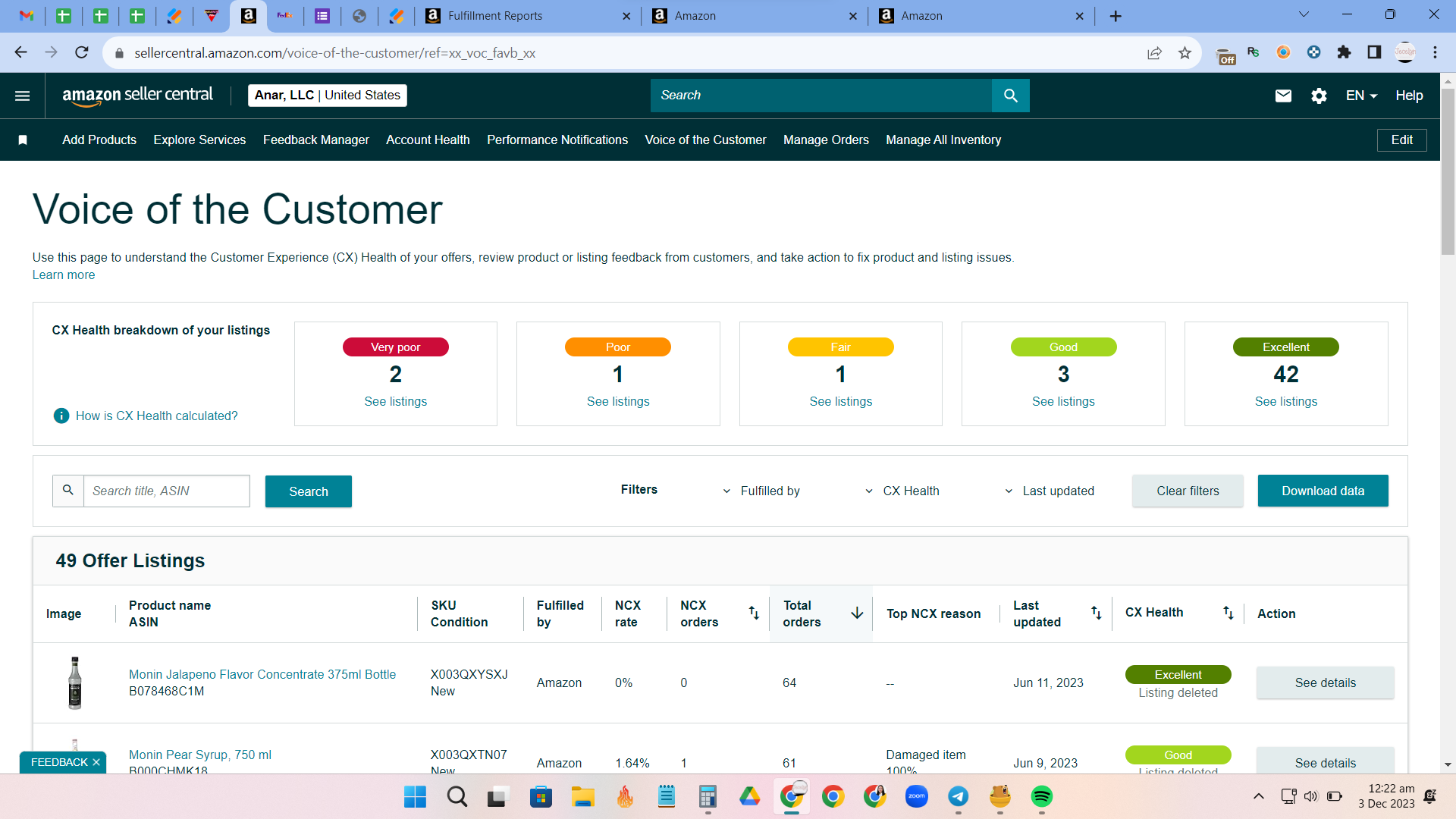Open Monin Pear Syrup product link
Screen dimensions: 1456x819
pyautogui.click(x=200, y=755)
